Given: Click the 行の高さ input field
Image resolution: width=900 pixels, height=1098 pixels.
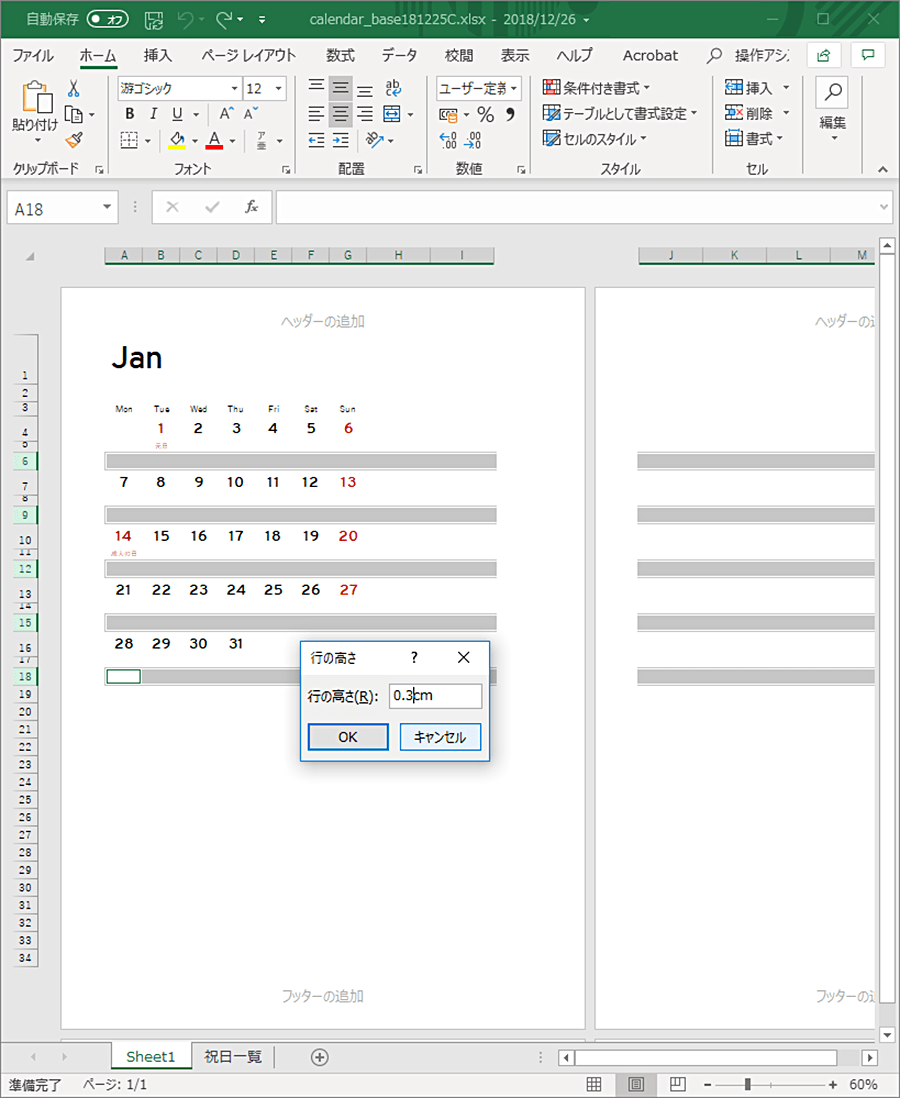Looking at the screenshot, I should click(x=435, y=696).
